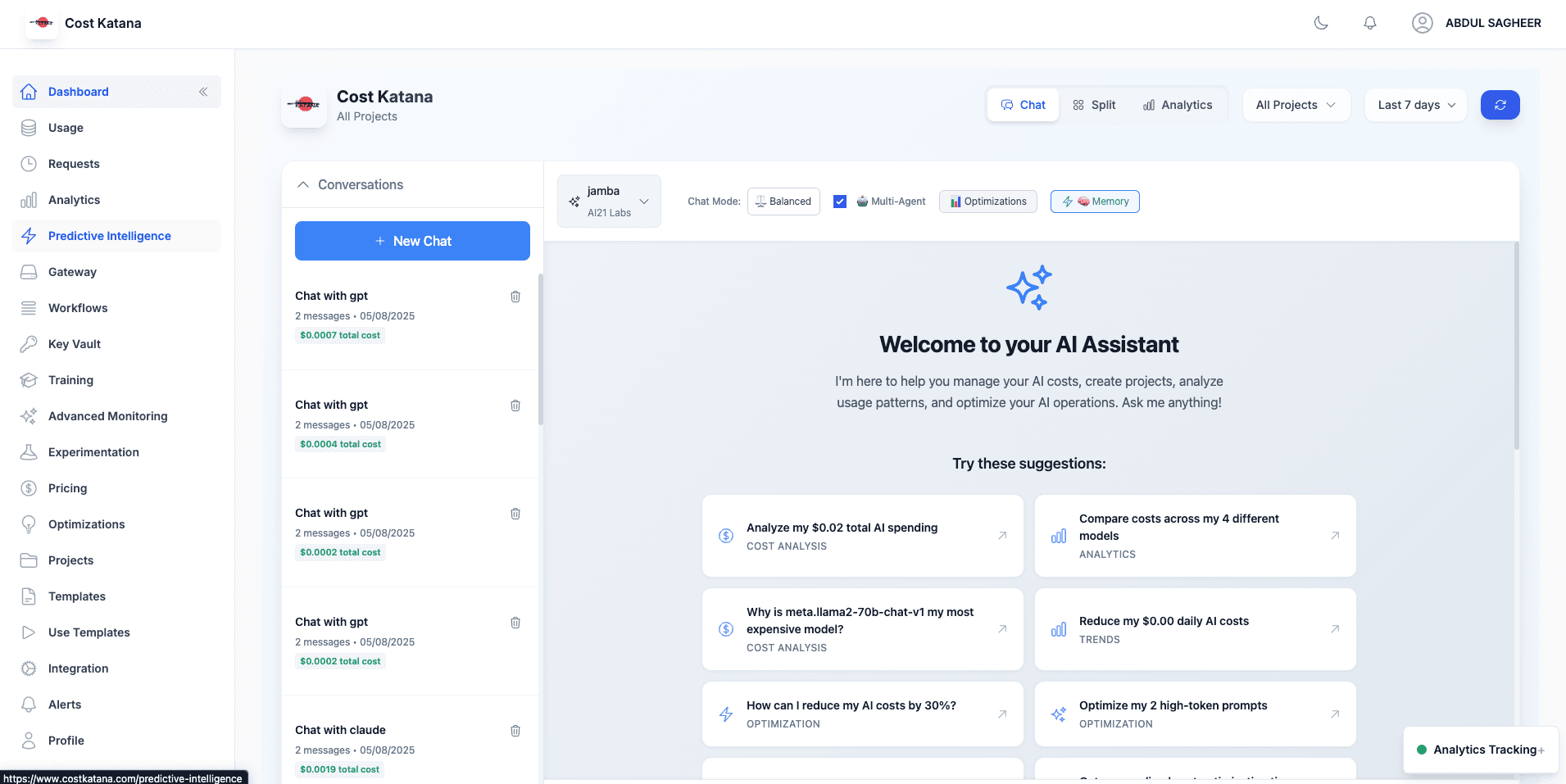Delete the first Chat with gpt conversation
This screenshot has width=1566, height=784.
click(515, 297)
